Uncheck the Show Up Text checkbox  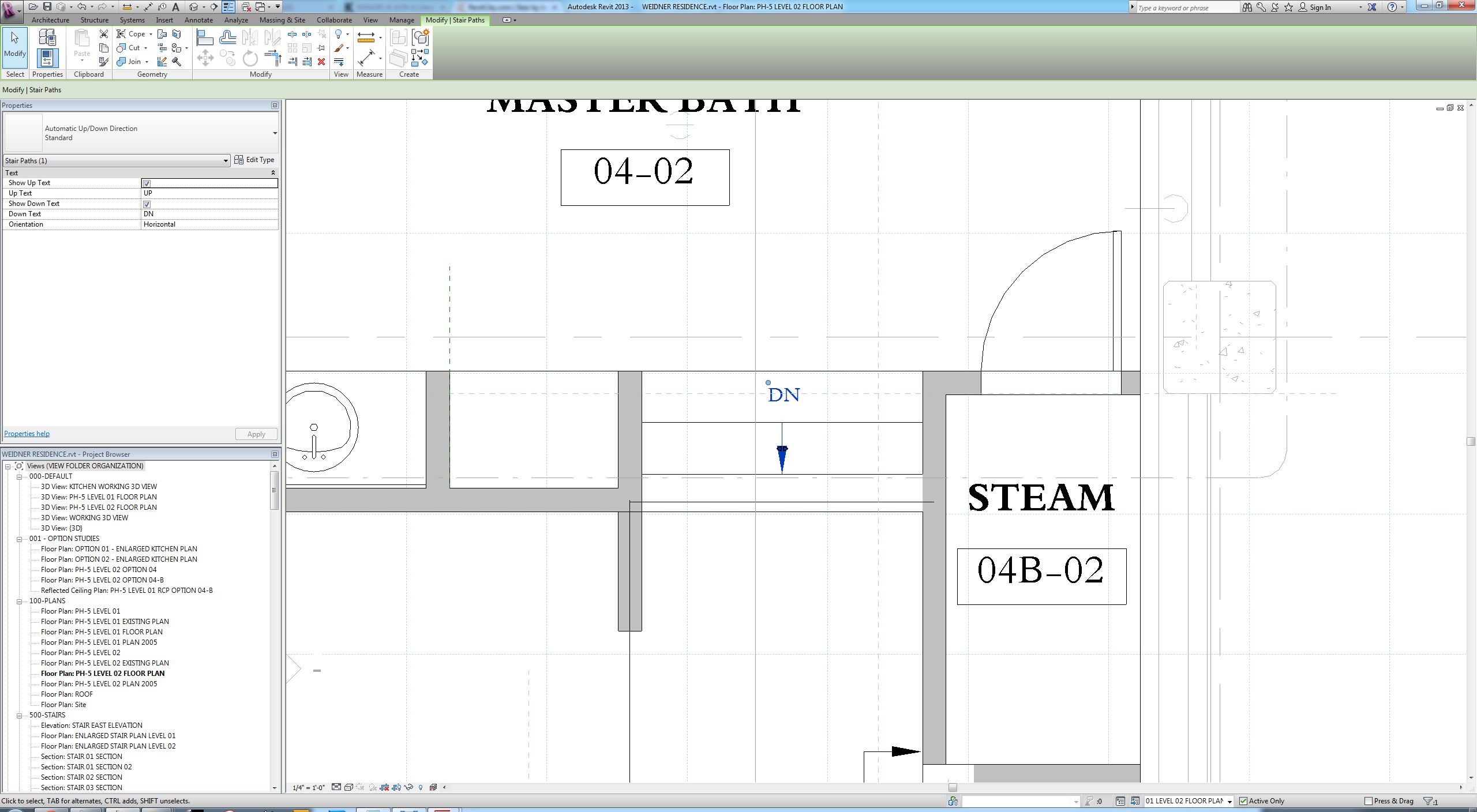pyautogui.click(x=147, y=183)
